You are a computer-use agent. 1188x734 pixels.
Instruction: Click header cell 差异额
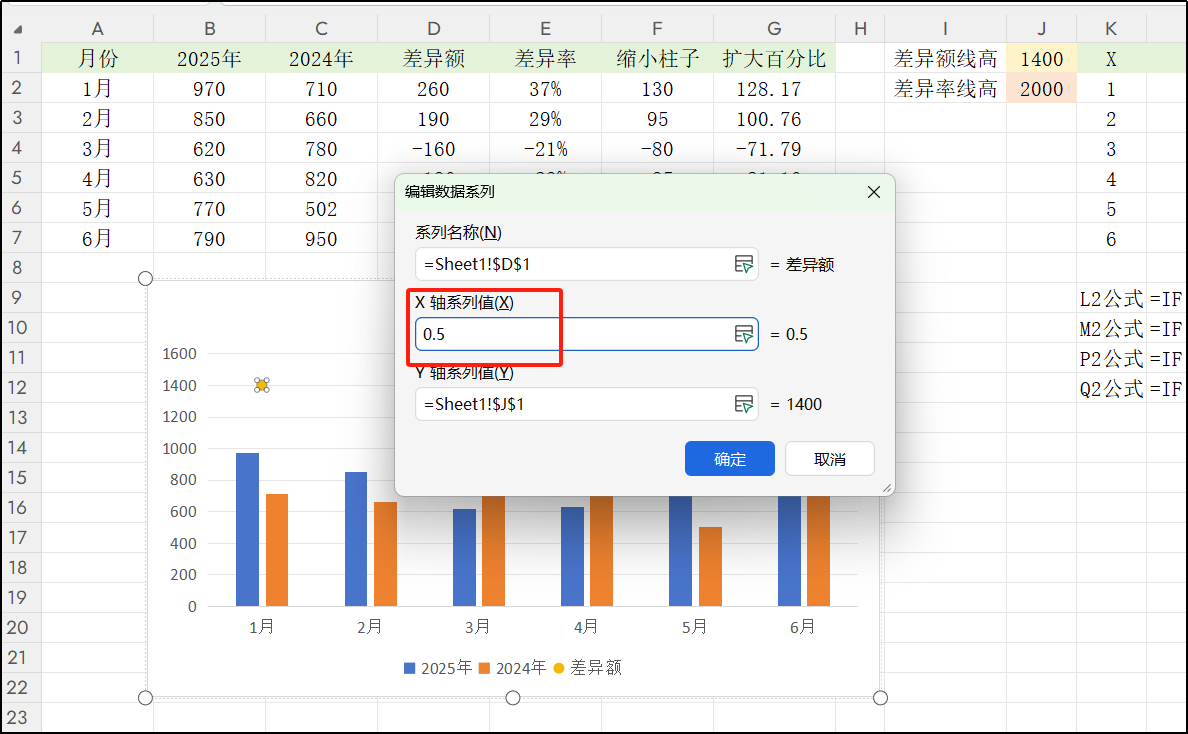[x=433, y=58]
